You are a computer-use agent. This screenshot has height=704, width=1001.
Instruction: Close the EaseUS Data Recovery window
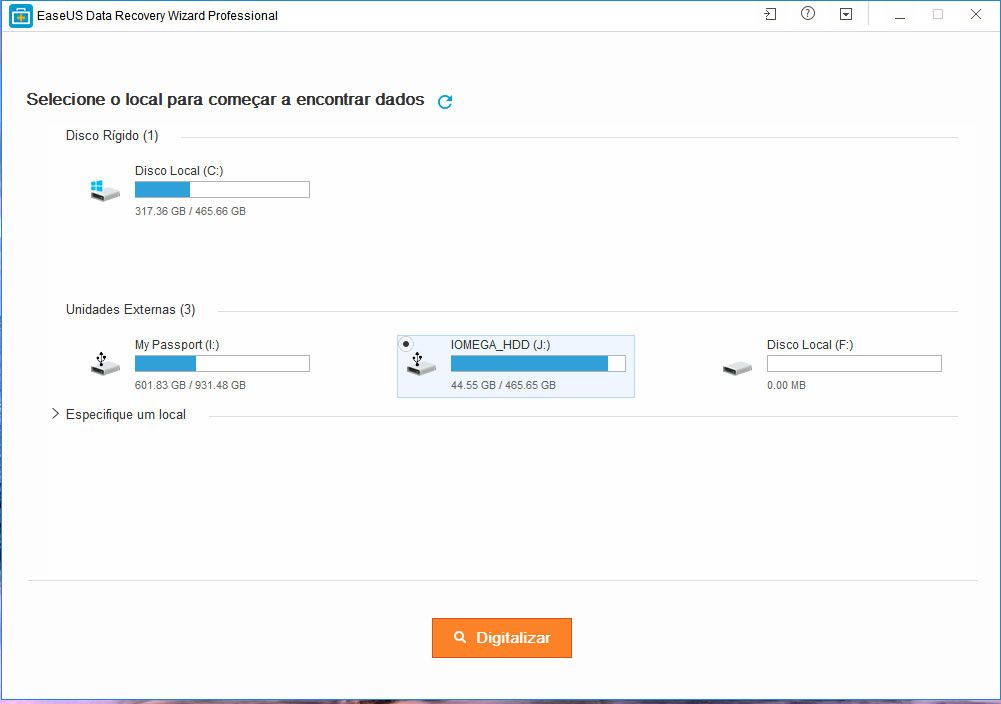(x=975, y=14)
